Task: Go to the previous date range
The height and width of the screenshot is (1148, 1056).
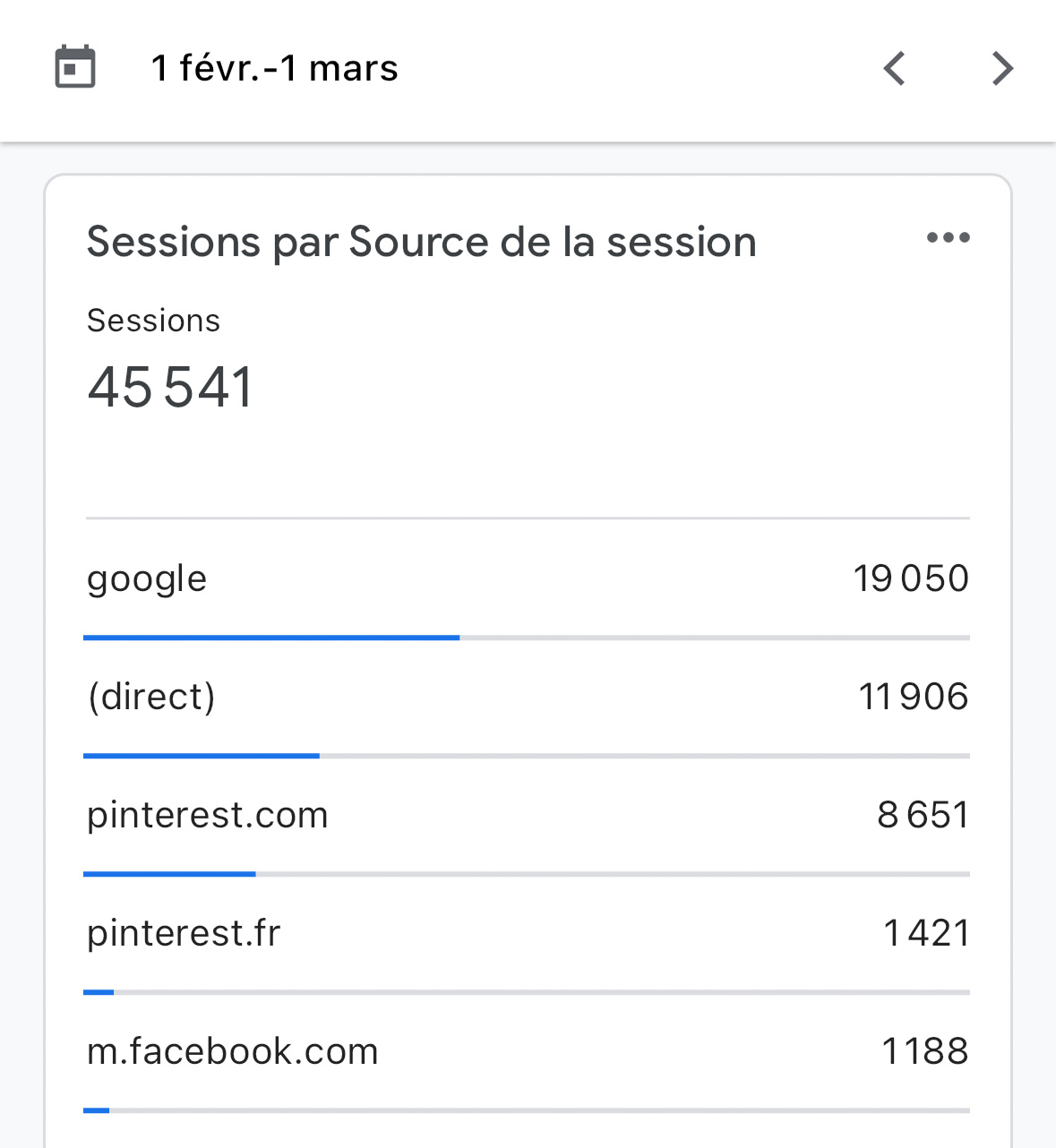Action: [895, 68]
